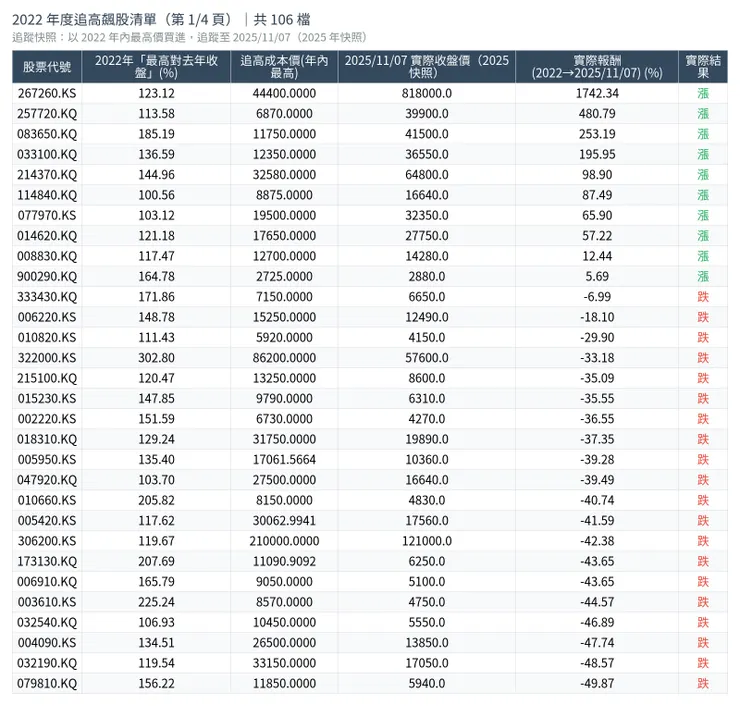Viewport: 740px width, 706px height.
Task: Select stock code 006220.KS
Action: click(x=47, y=317)
